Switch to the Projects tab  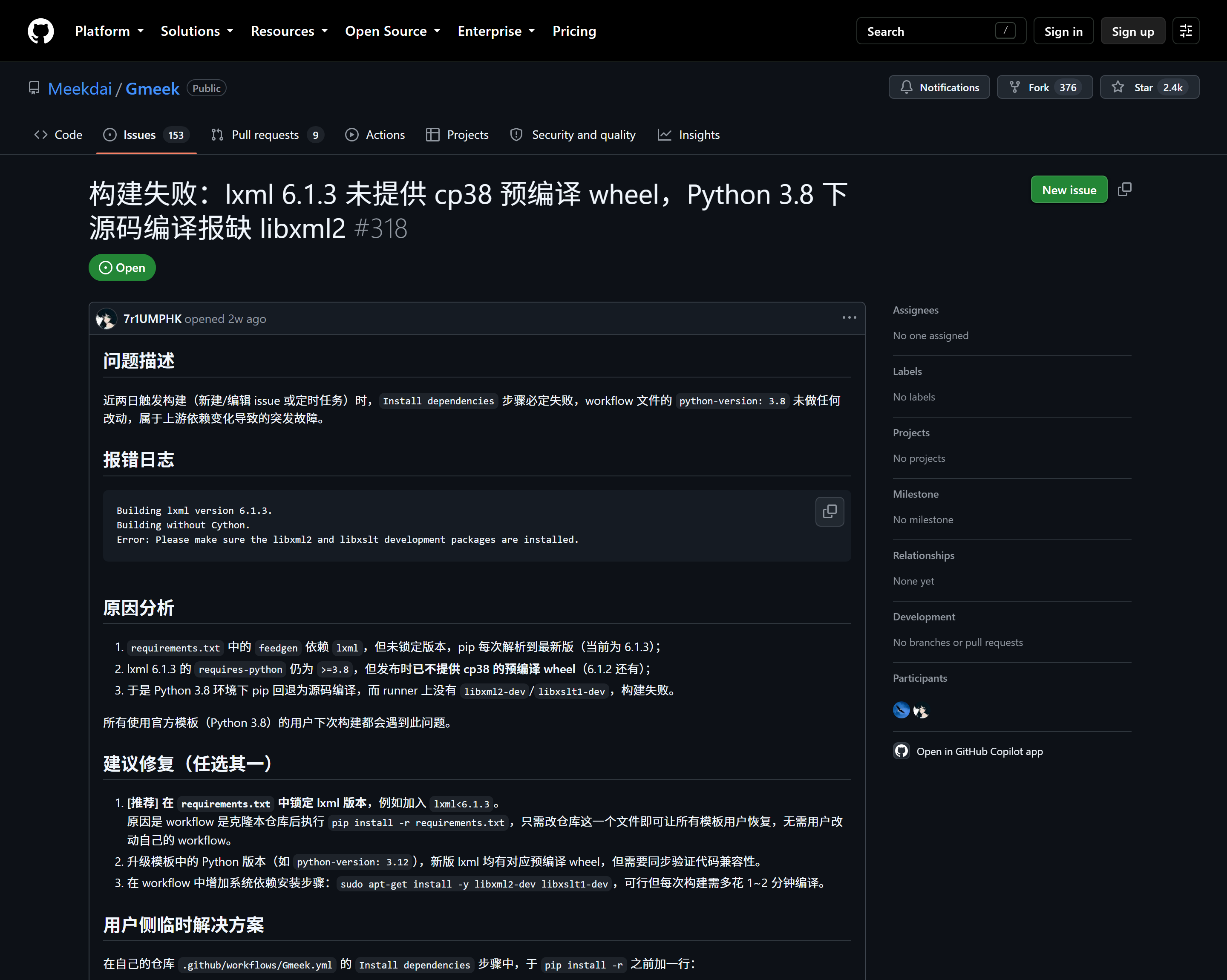[x=458, y=135]
